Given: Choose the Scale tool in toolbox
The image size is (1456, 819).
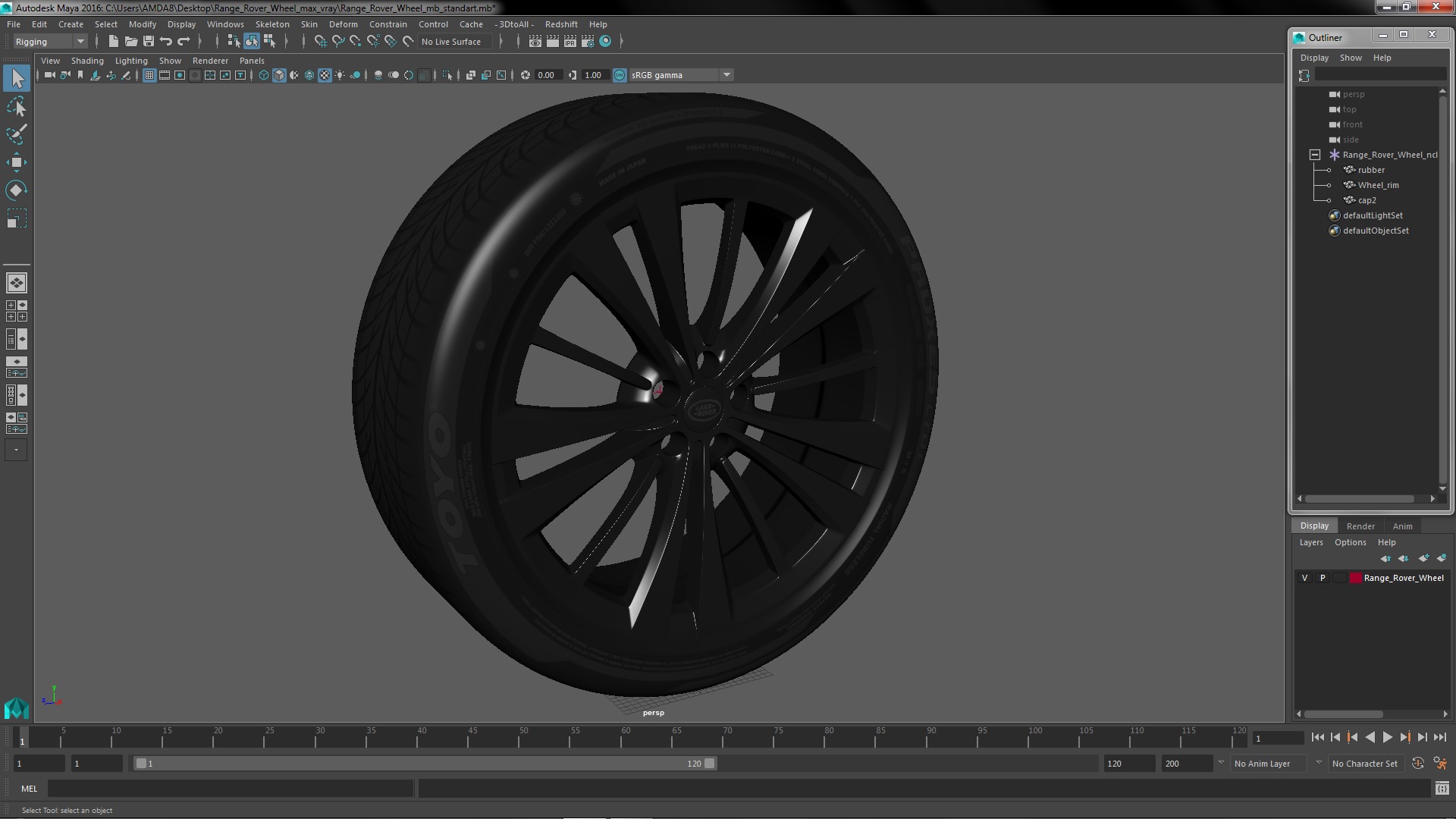Looking at the screenshot, I should coord(17,218).
